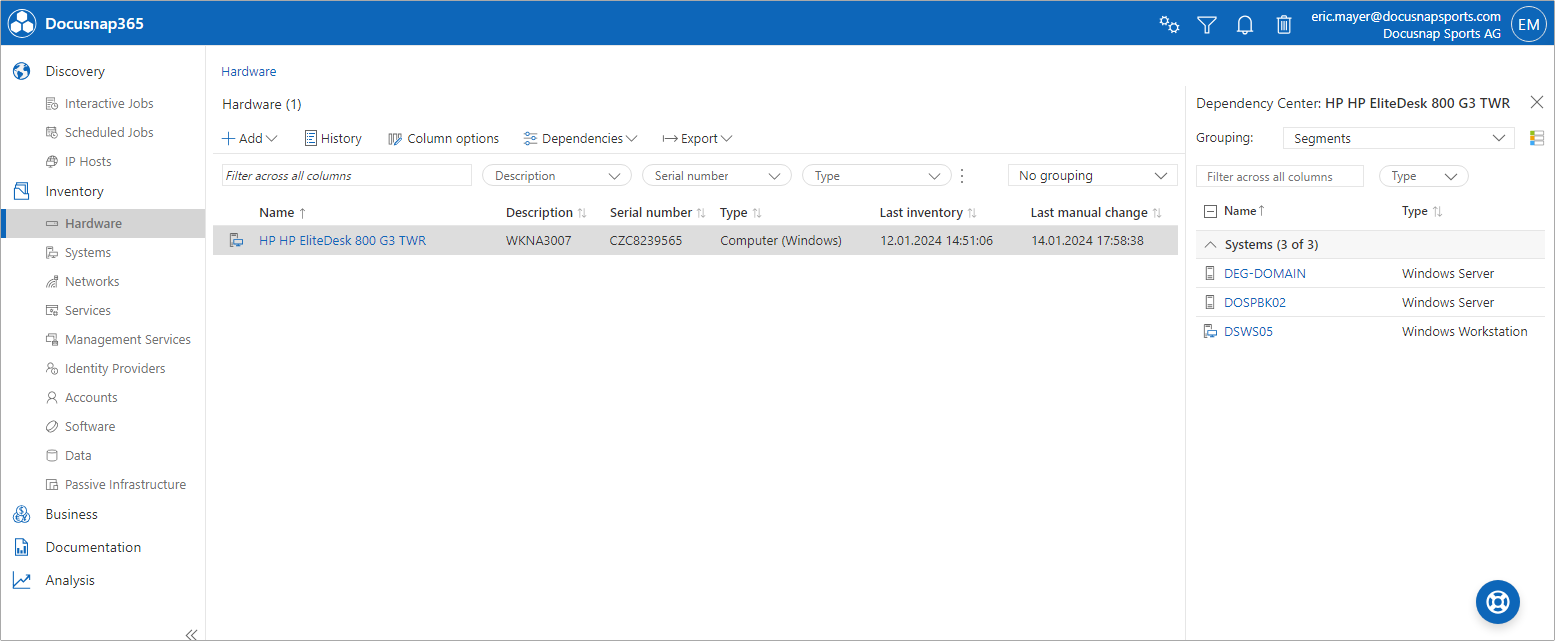
Task: Open the No grouping dropdown
Action: (1092, 176)
